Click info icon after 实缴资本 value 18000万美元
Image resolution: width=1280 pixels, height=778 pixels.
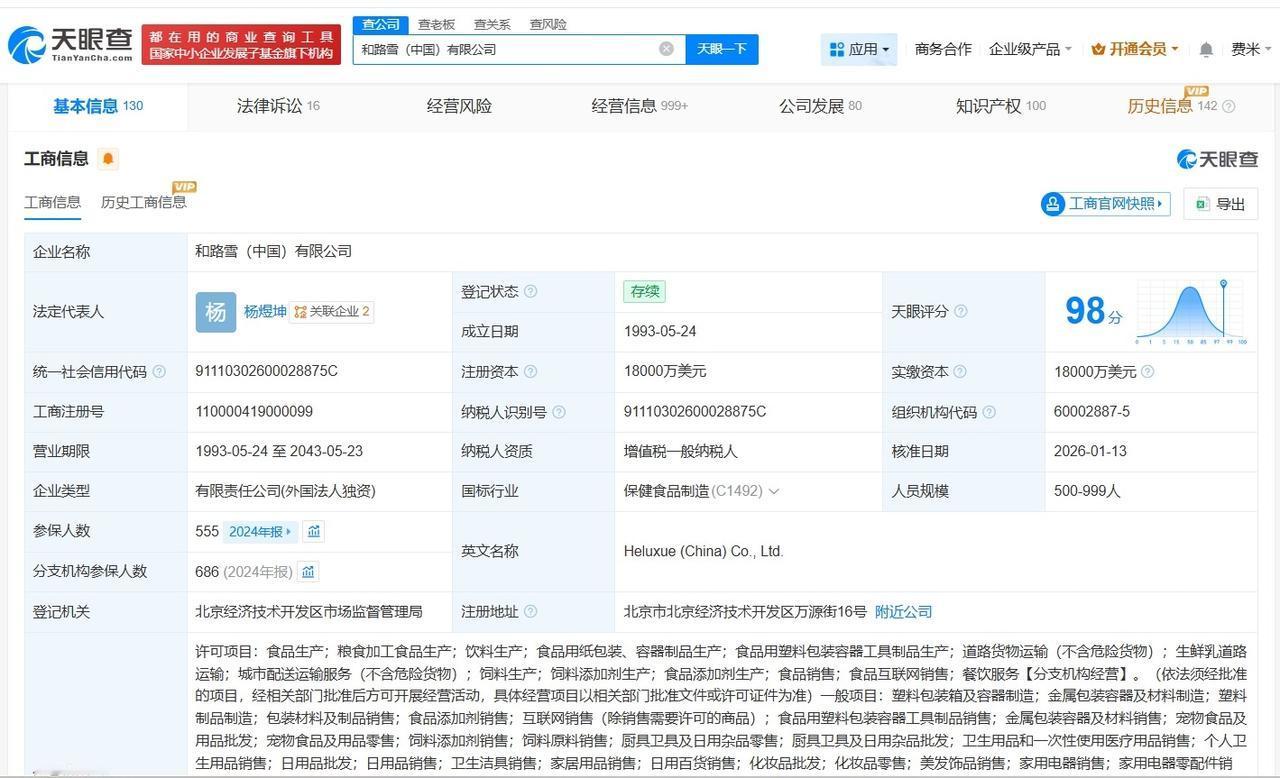pyautogui.click(x=1147, y=372)
